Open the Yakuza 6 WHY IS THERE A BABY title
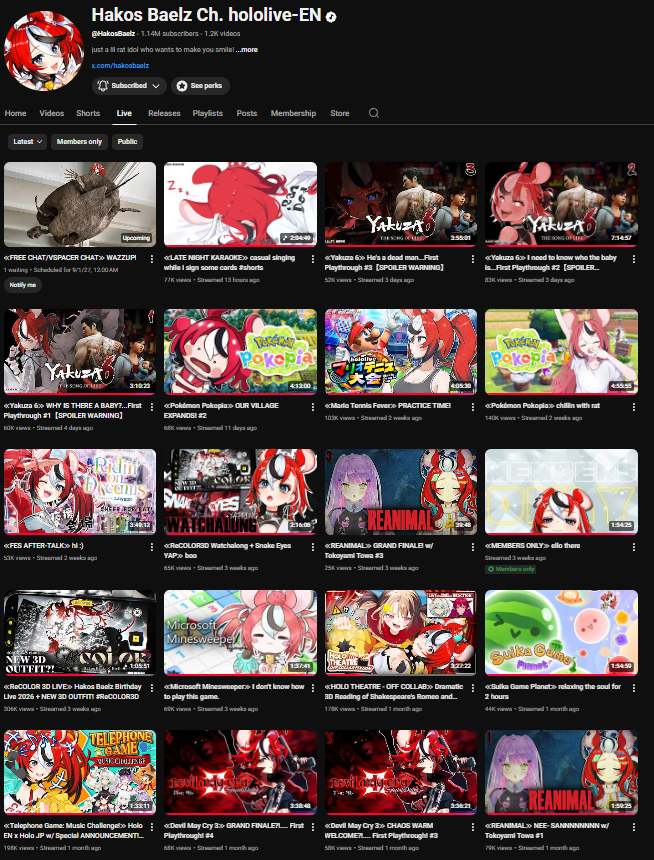This screenshot has height=860, width=654. [72, 411]
